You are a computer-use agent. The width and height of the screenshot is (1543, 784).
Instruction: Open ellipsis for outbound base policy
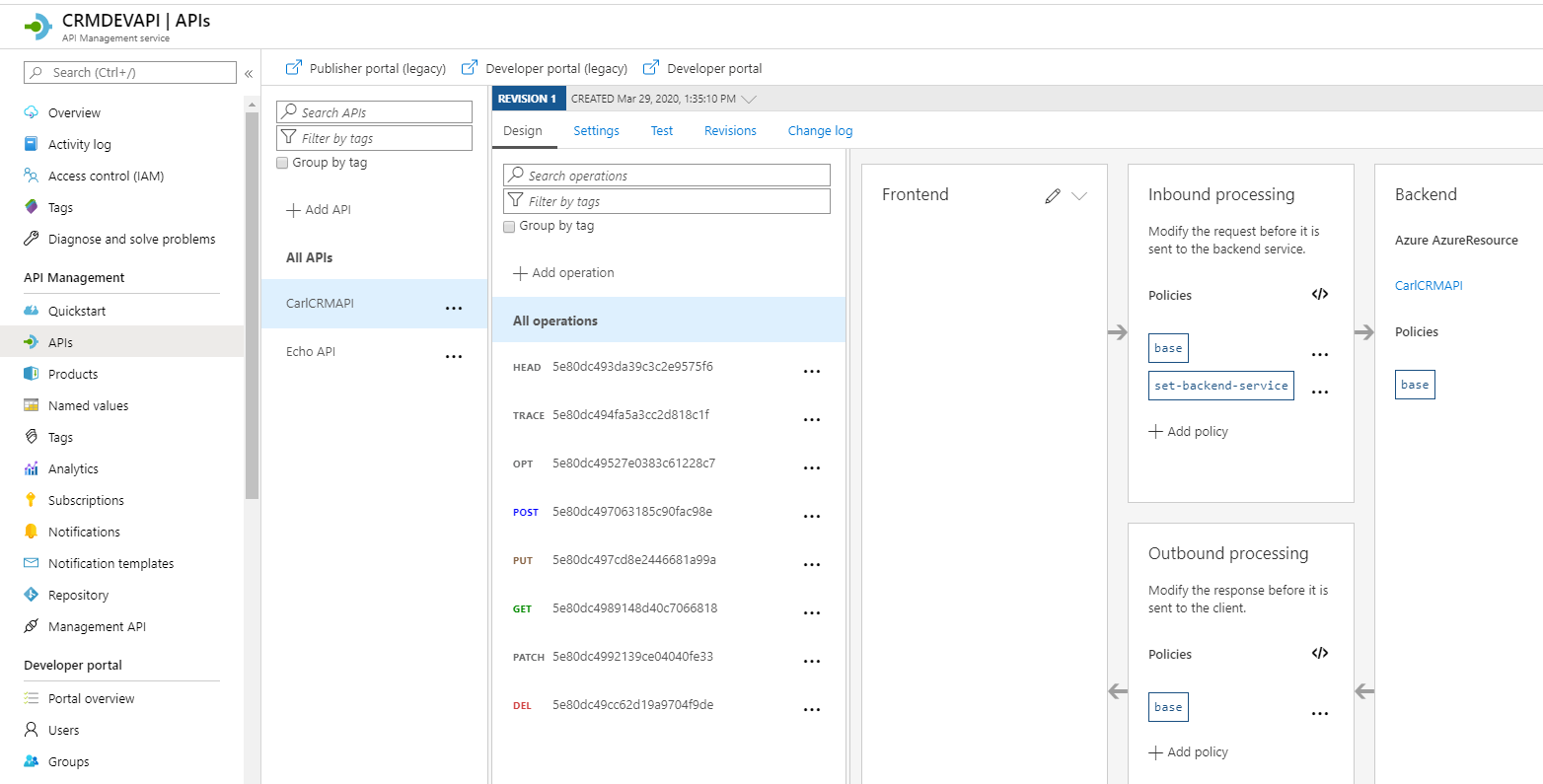[1320, 714]
